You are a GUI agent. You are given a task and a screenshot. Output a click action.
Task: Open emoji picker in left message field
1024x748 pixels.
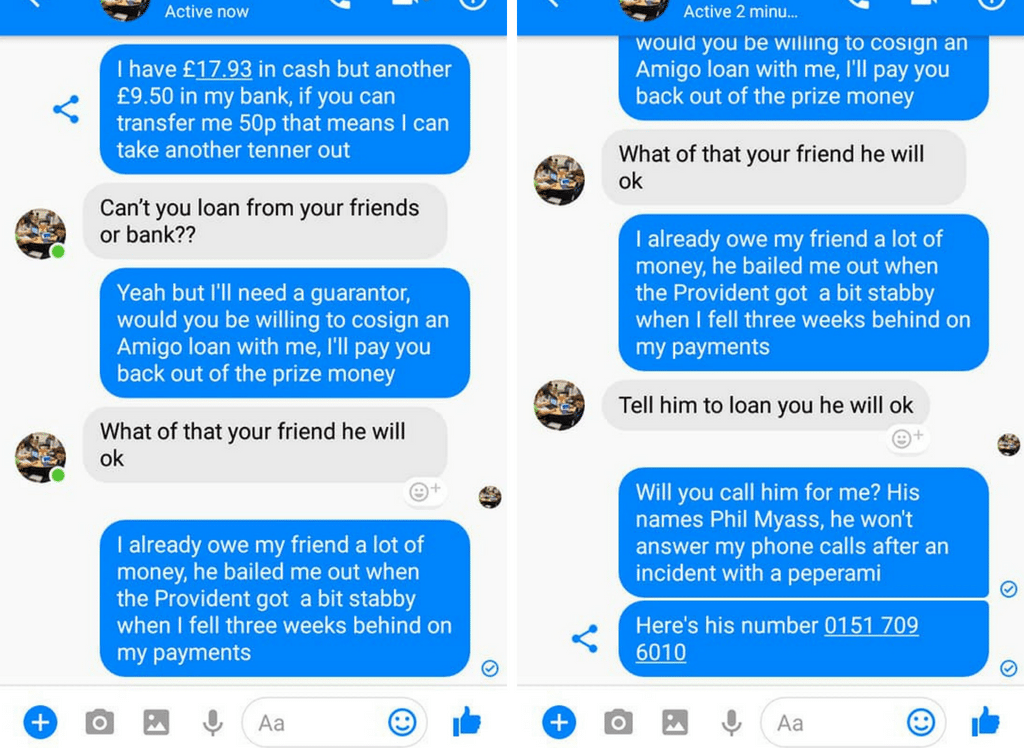click(402, 723)
